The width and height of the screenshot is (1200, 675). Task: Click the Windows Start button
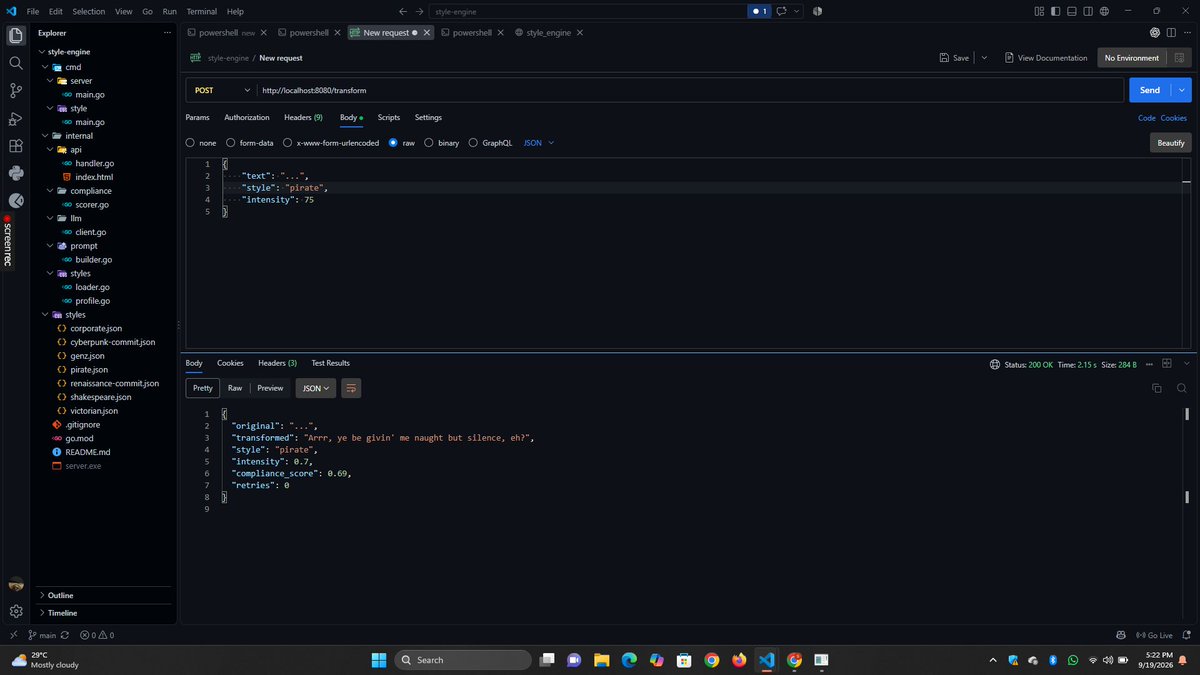click(x=379, y=660)
